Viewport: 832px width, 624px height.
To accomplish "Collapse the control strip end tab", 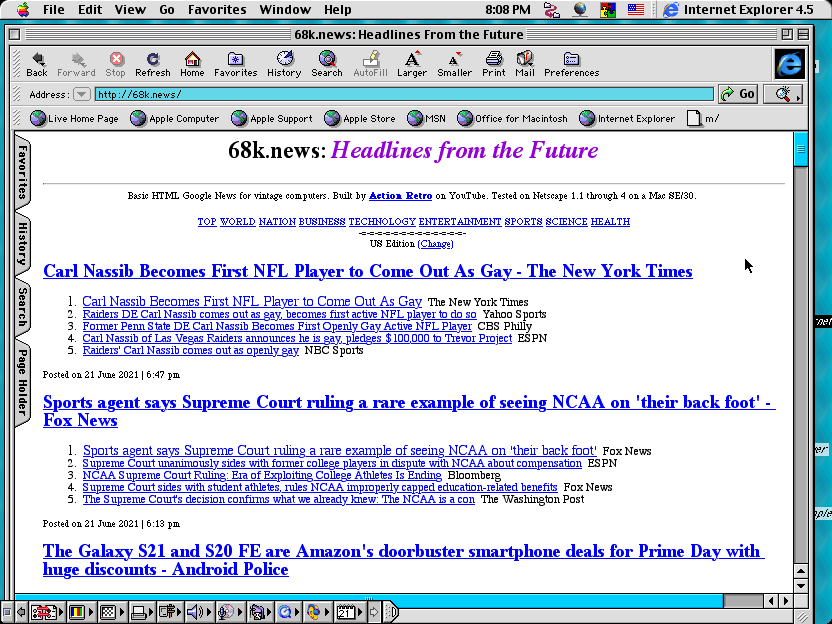I will click(x=391, y=612).
